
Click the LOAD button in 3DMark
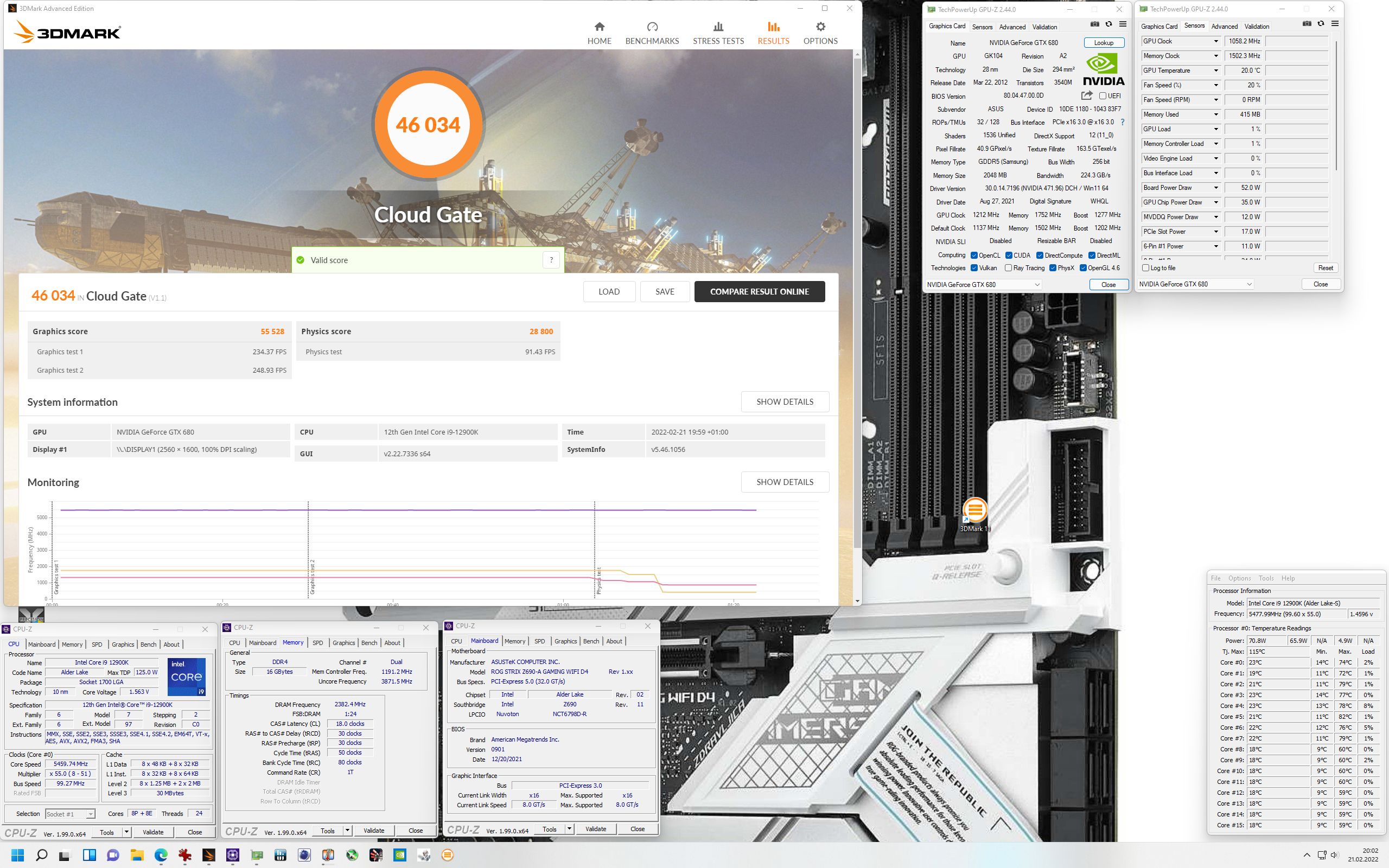(609, 292)
